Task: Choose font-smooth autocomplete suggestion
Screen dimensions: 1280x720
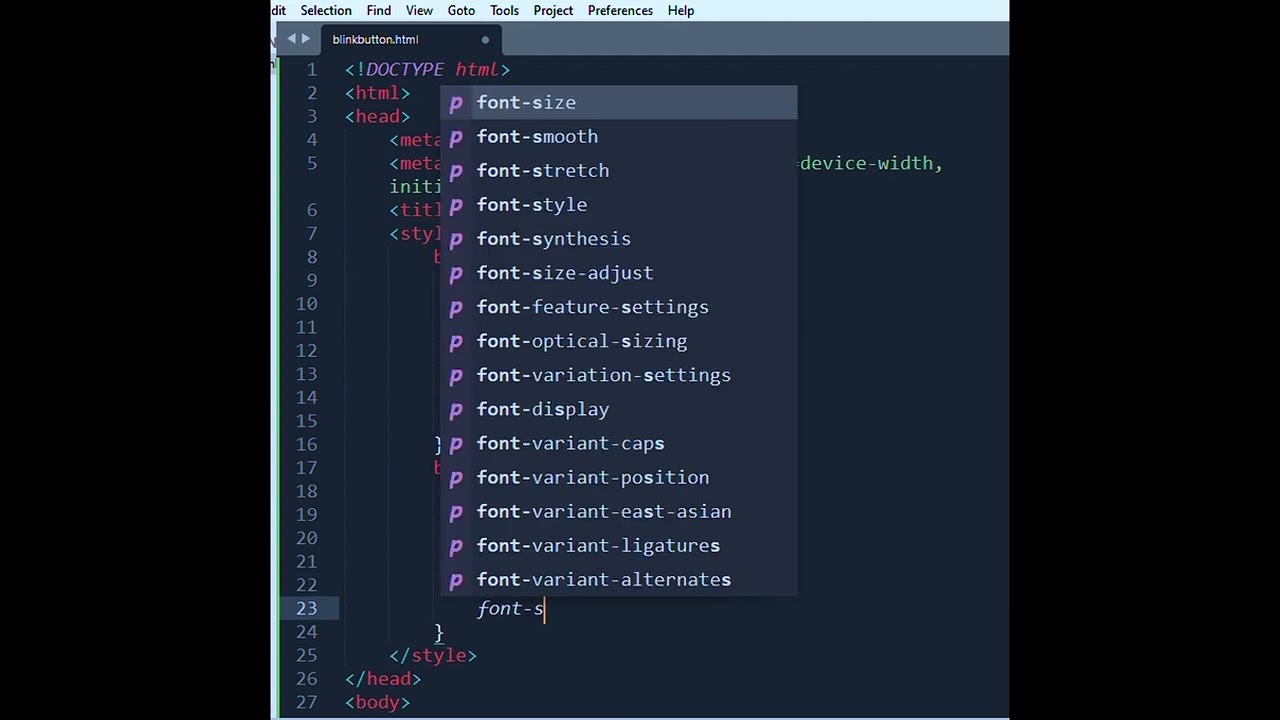Action: point(619,136)
